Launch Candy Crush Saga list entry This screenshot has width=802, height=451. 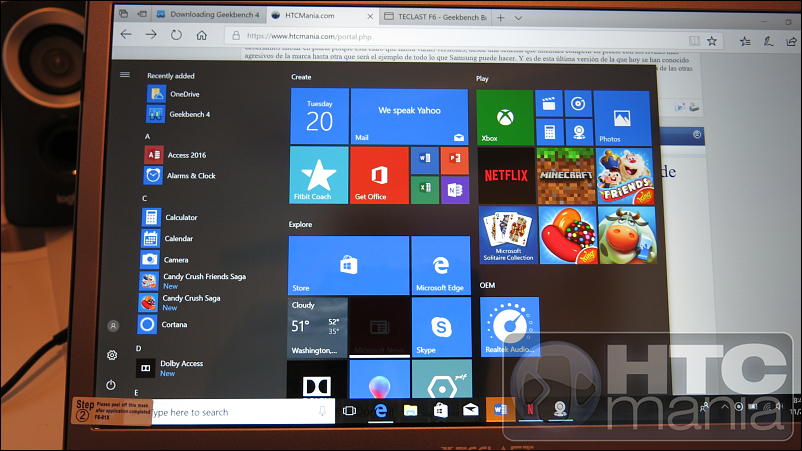(179, 302)
